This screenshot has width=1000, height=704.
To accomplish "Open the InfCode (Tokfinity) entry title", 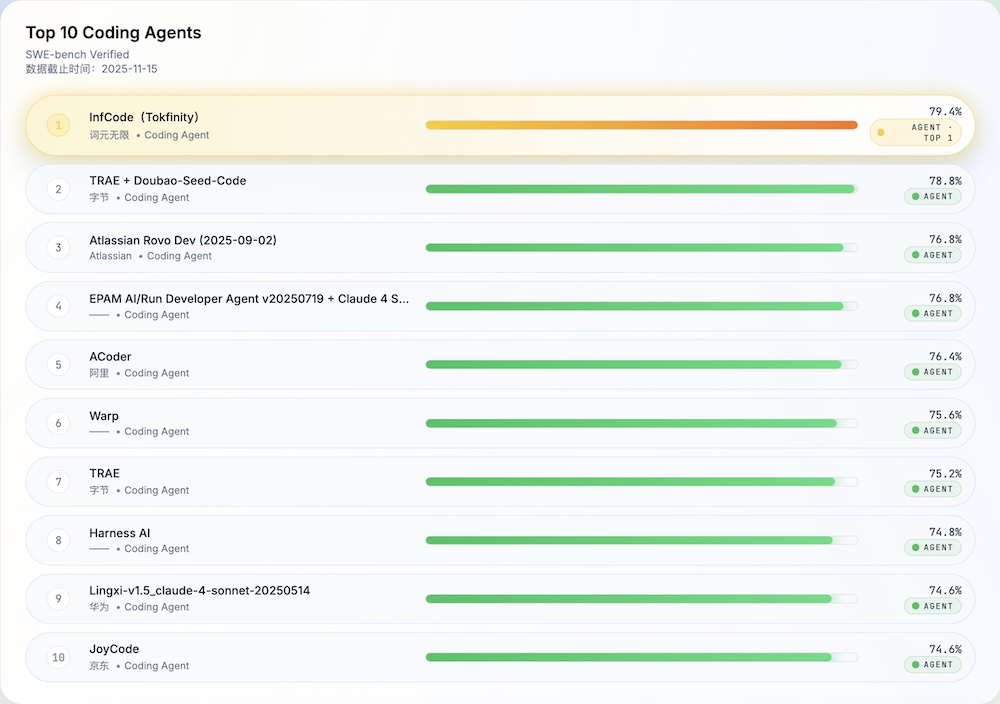I will (x=144, y=117).
